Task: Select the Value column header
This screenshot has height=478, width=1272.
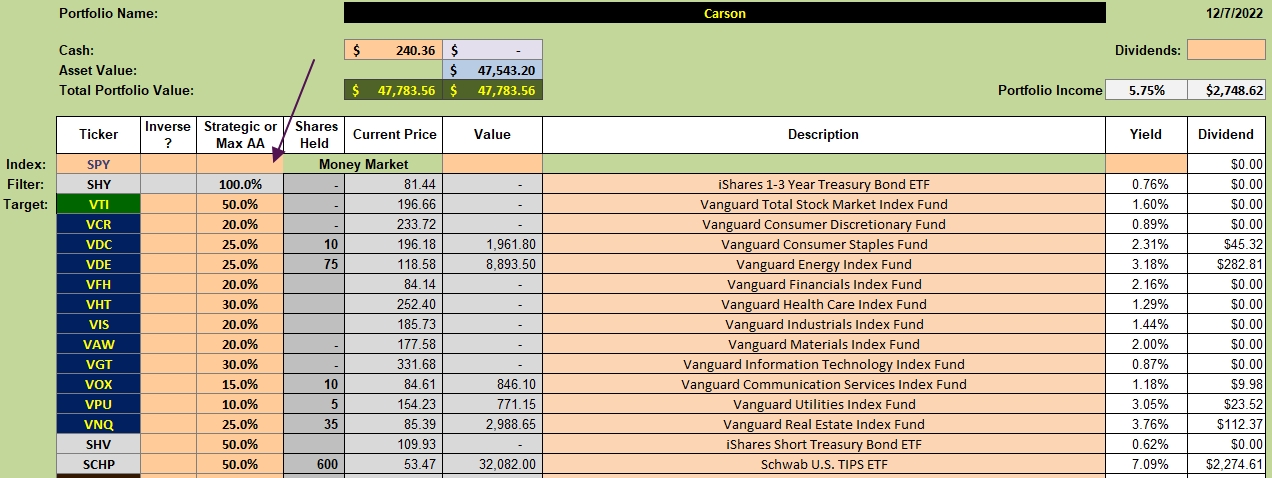Action: coord(493,134)
